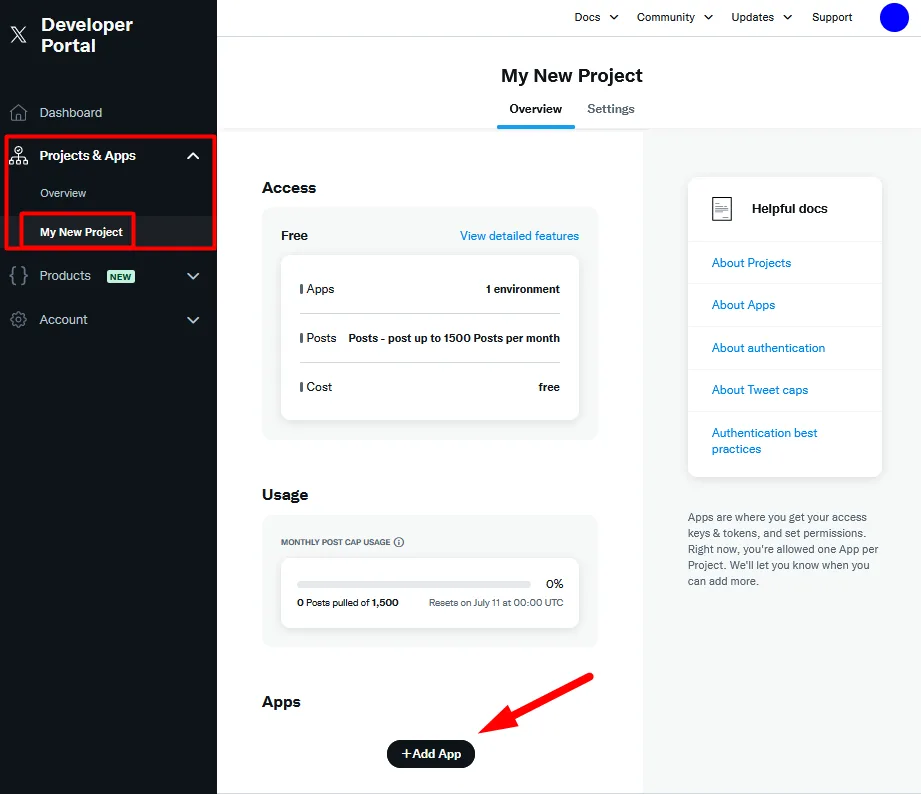This screenshot has width=921, height=794.
Task: Go to Support page
Action: [832, 17]
